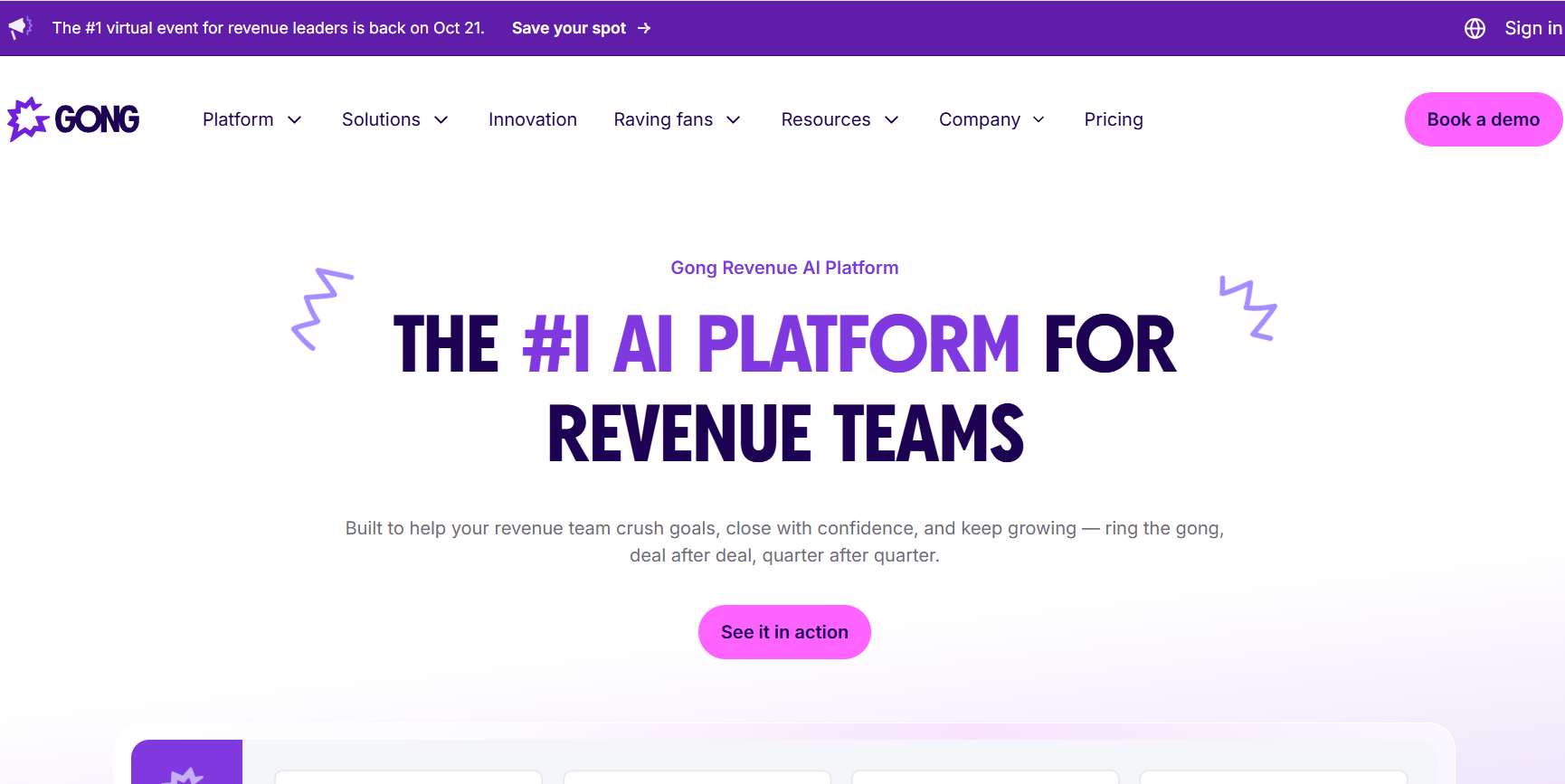Open the Innovation page

532,119
